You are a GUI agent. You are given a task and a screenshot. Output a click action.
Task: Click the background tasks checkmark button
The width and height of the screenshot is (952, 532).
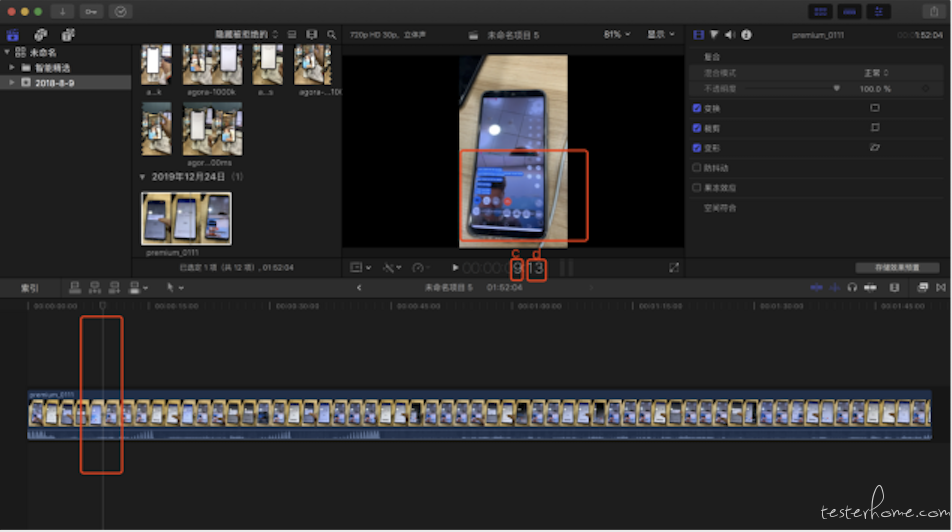(120, 12)
